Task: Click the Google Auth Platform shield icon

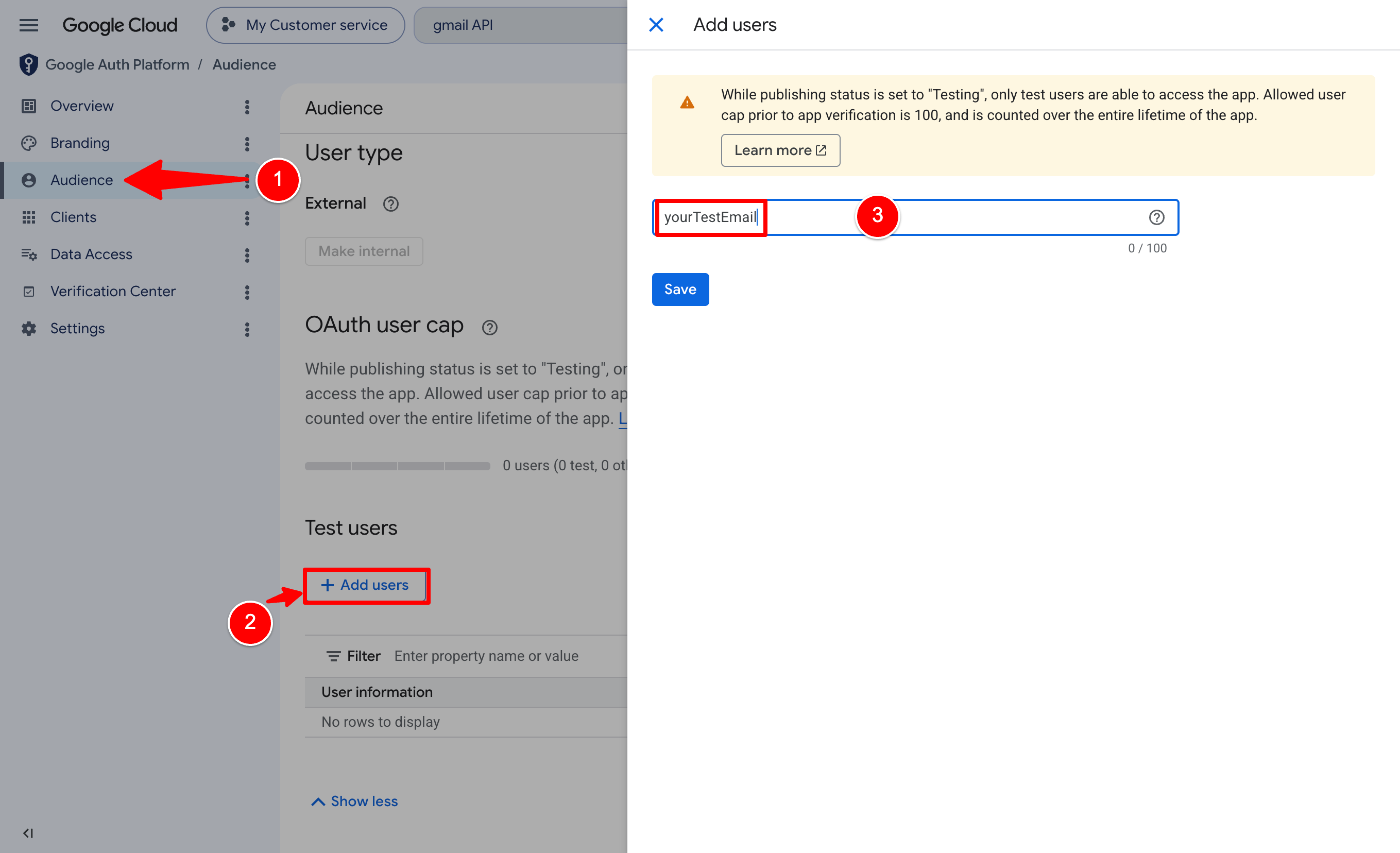Action: 28,65
